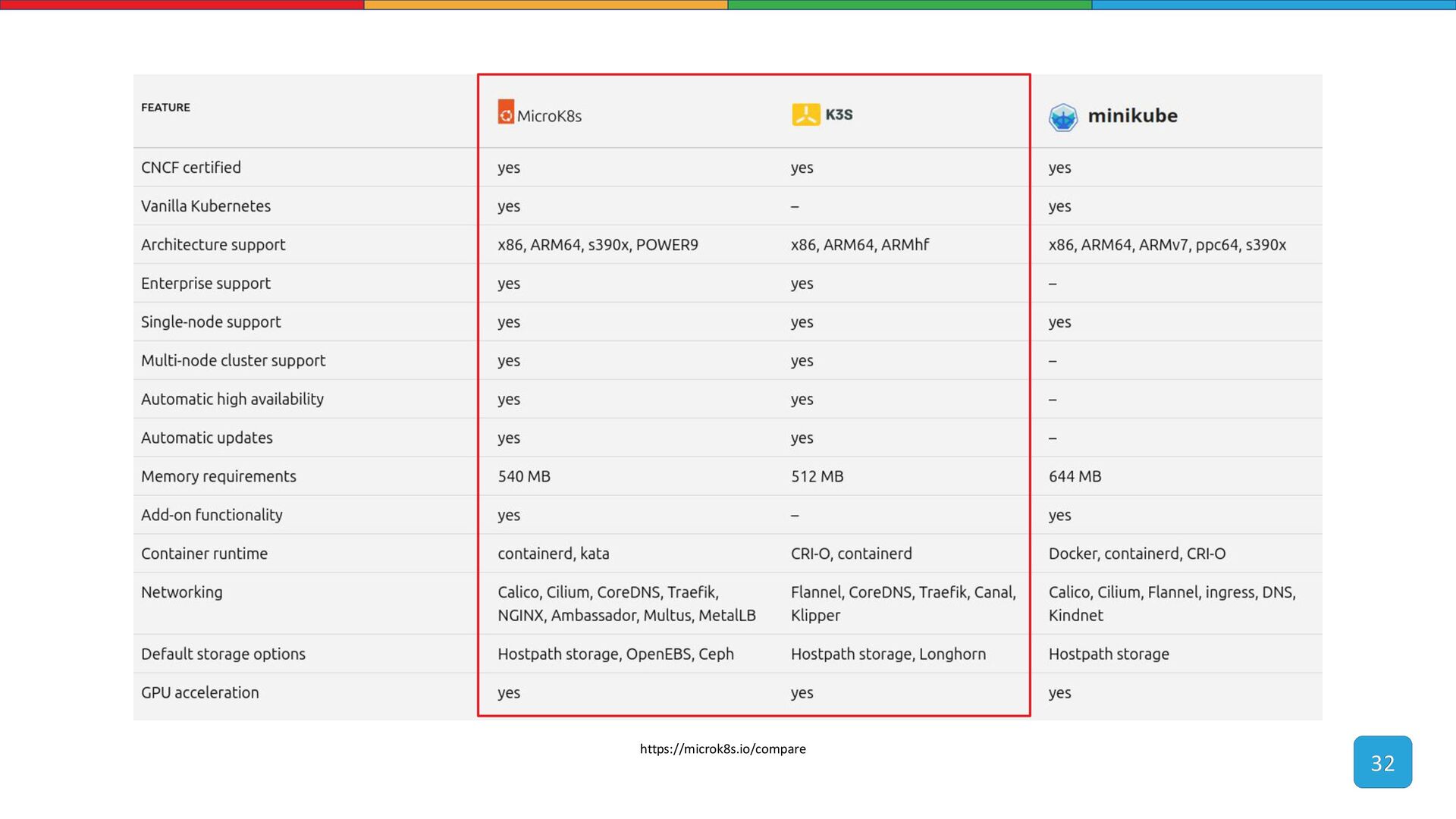Click the MicroK8s text in the header
1456x819 pixels.
pos(549,117)
